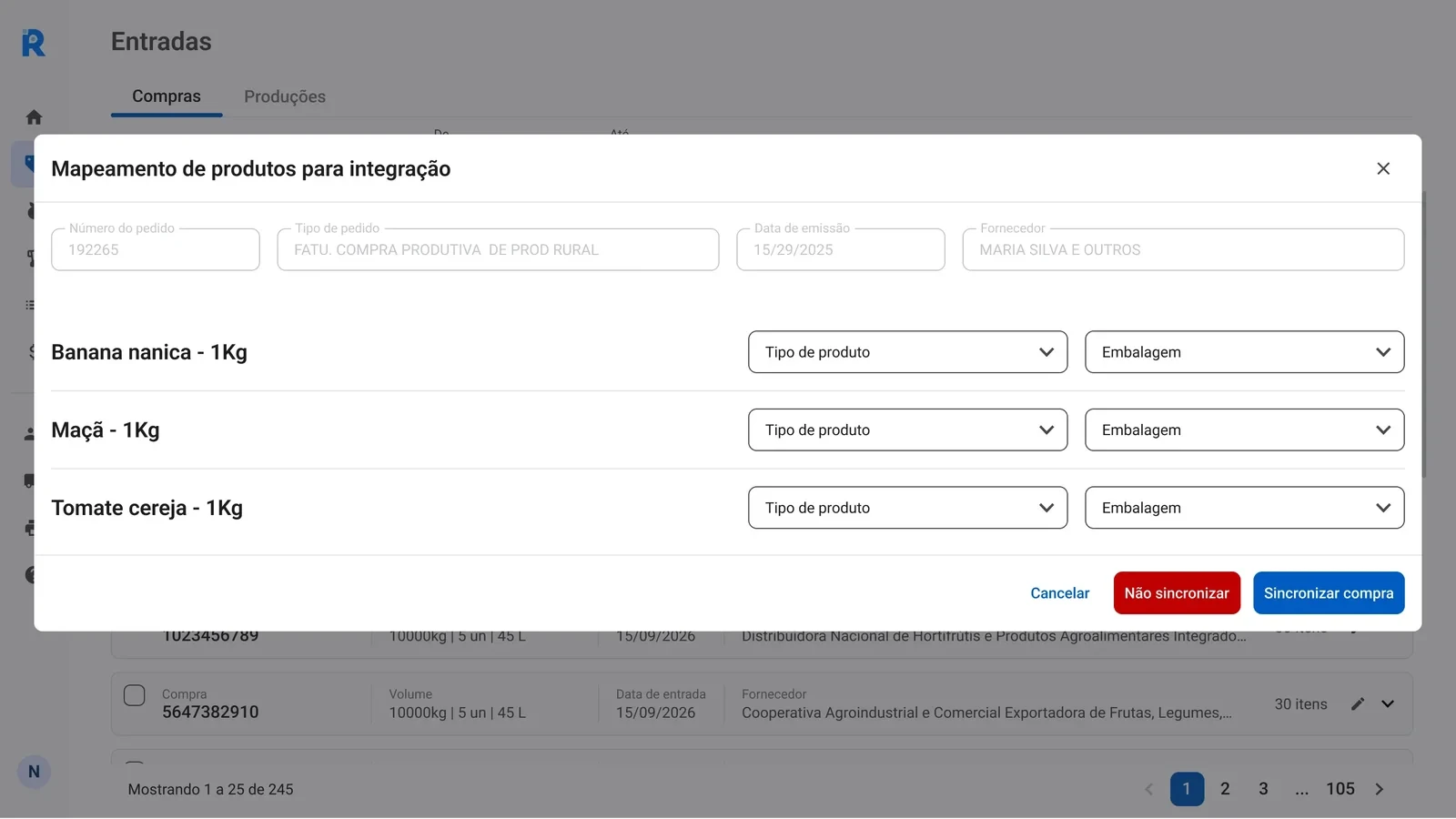This screenshot has height=819, width=1456.
Task: Open the N user avatar at bottom left
Action: [34, 771]
